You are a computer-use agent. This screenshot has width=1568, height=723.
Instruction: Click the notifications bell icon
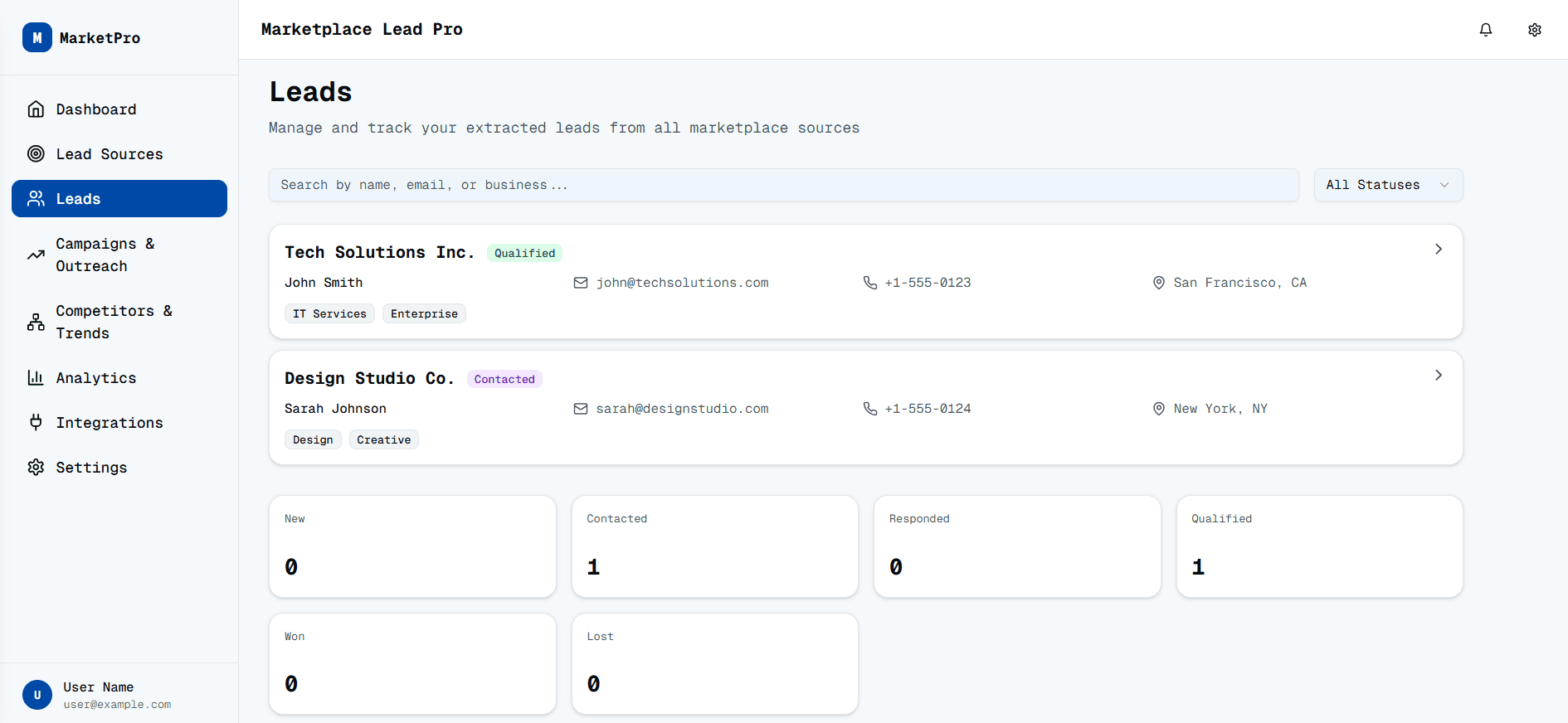coord(1485,30)
